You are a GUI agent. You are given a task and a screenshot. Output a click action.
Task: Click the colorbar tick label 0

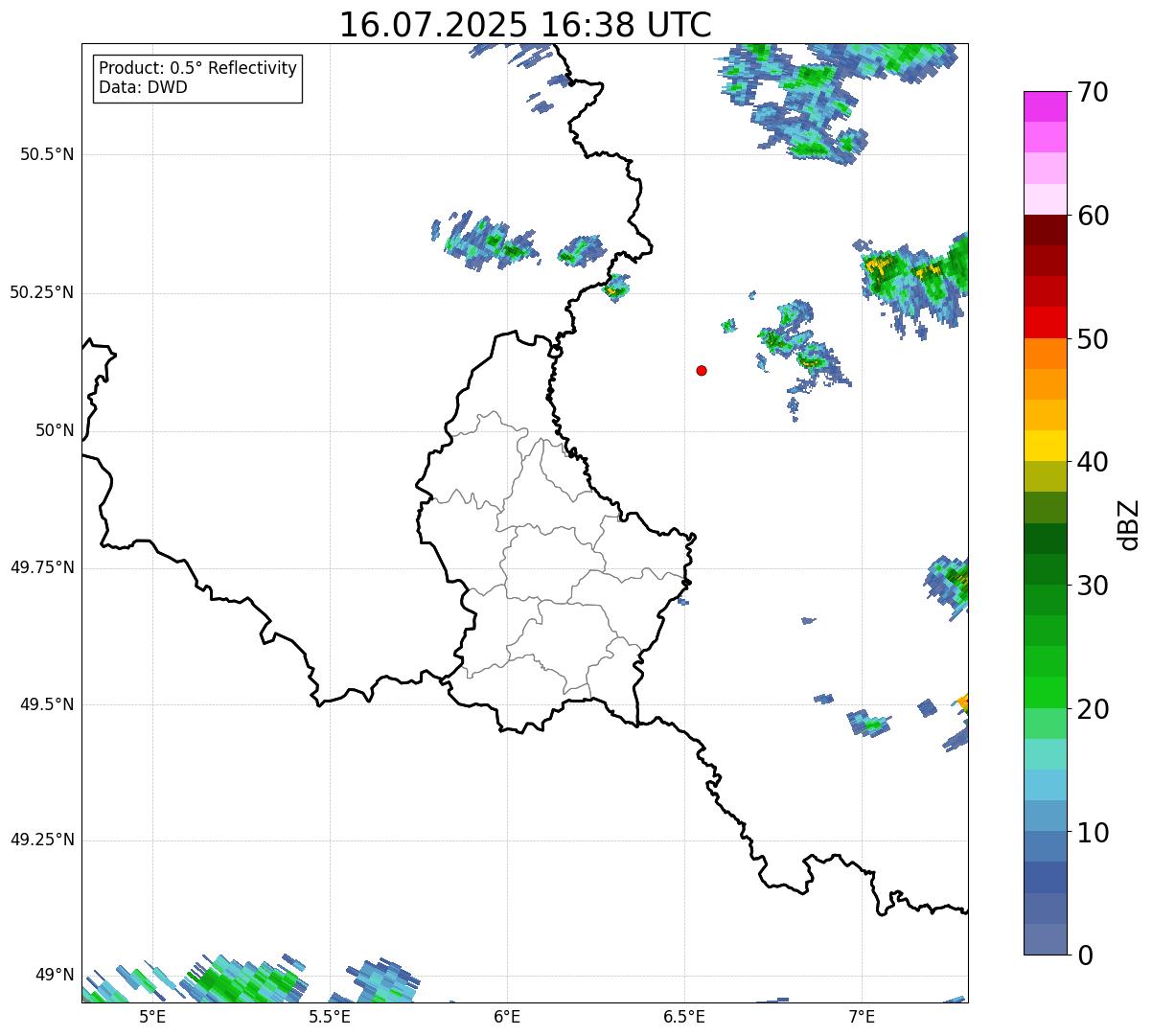click(1084, 955)
